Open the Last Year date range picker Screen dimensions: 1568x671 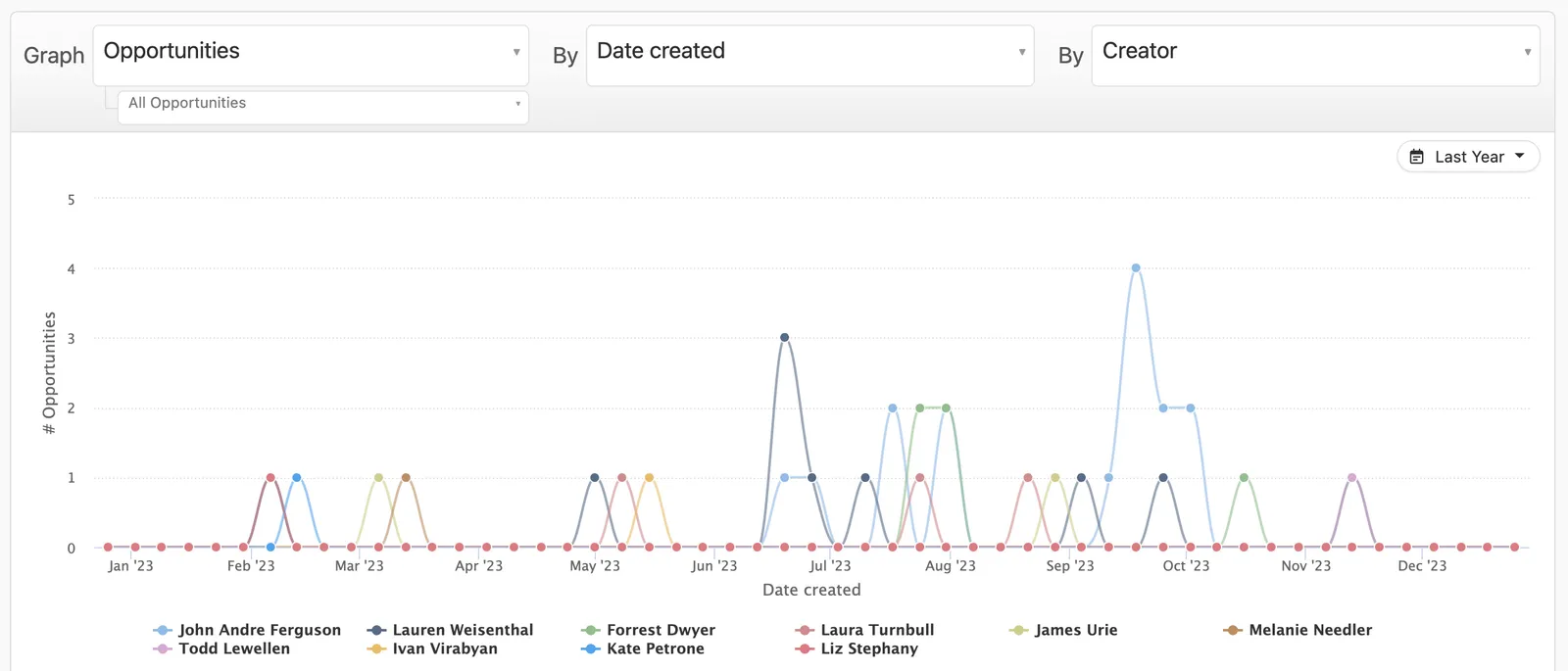pos(1467,157)
